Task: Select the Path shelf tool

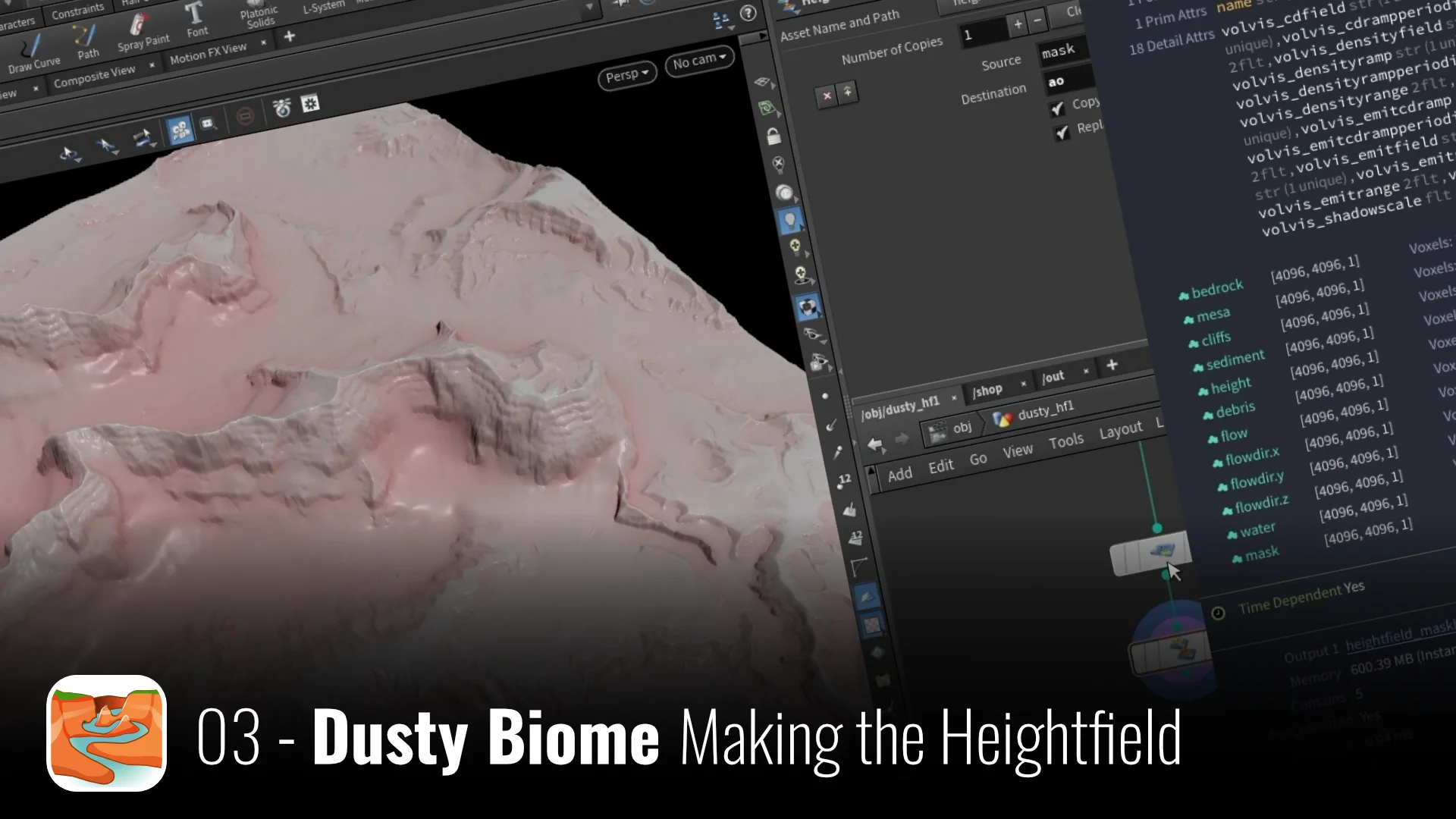Action: [x=85, y=42]
